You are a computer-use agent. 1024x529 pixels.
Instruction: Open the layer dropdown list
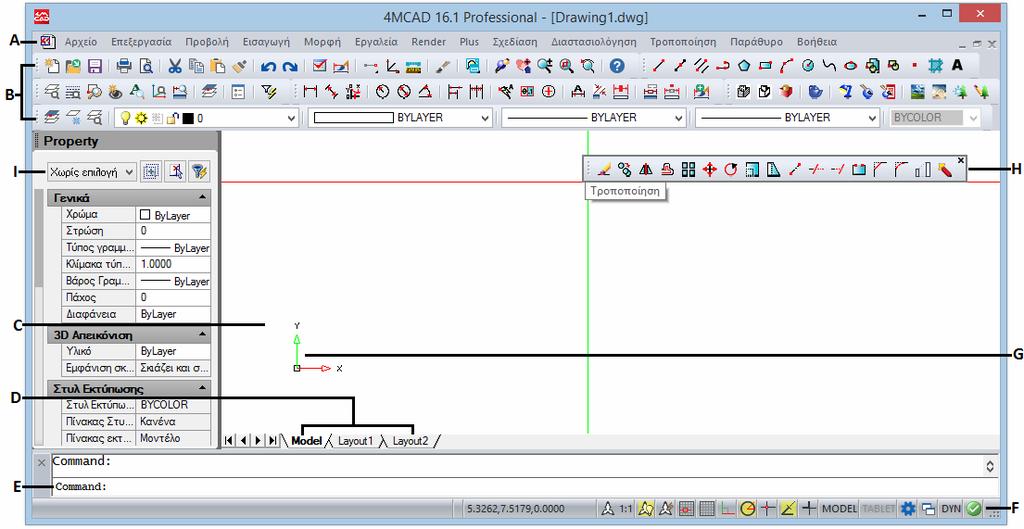point(291,118)
